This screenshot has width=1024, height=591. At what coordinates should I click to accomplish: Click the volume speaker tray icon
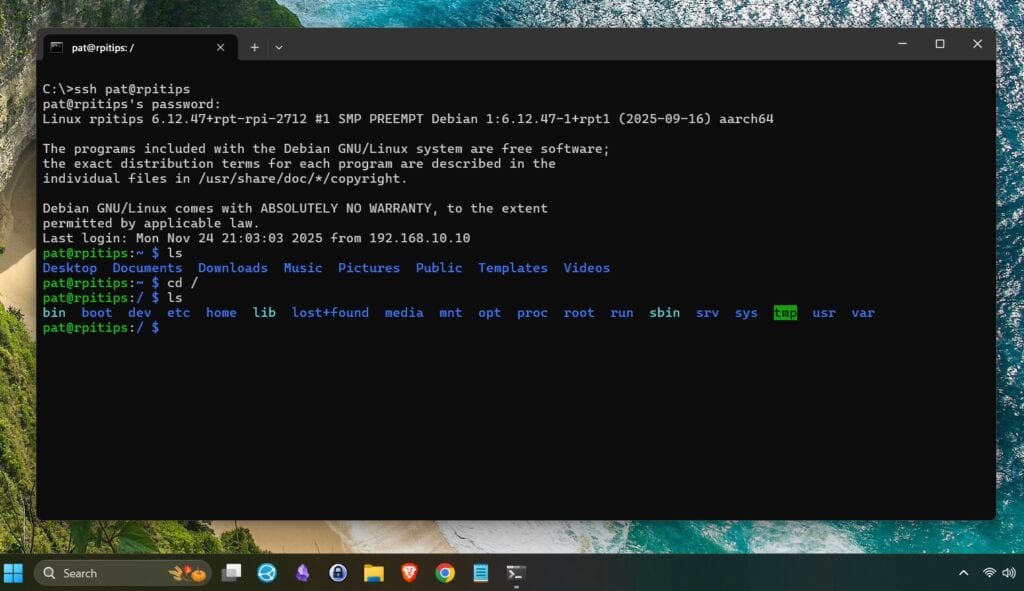click(1011, 573)
